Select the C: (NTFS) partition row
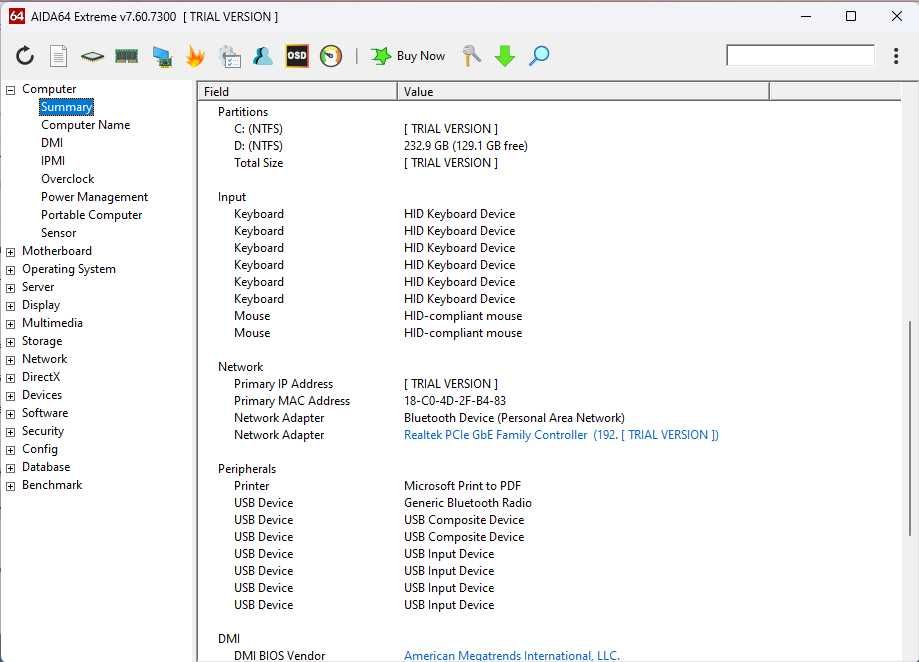Viewport: 919px width, 662px height. pyautogui.click(x=549, y=128)
